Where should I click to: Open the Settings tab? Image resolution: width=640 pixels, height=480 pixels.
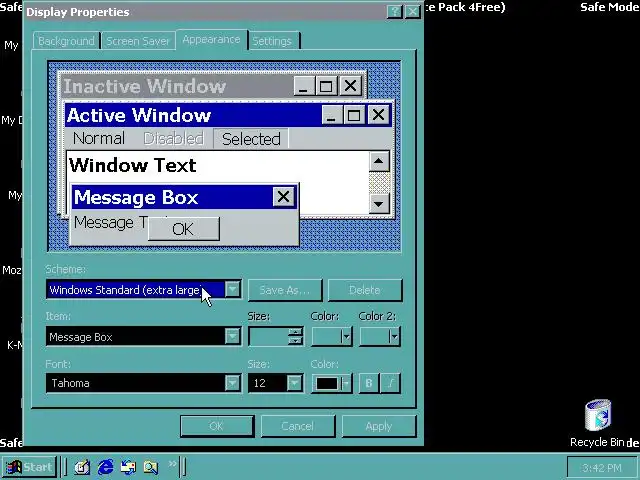click(x=272, y=41)
